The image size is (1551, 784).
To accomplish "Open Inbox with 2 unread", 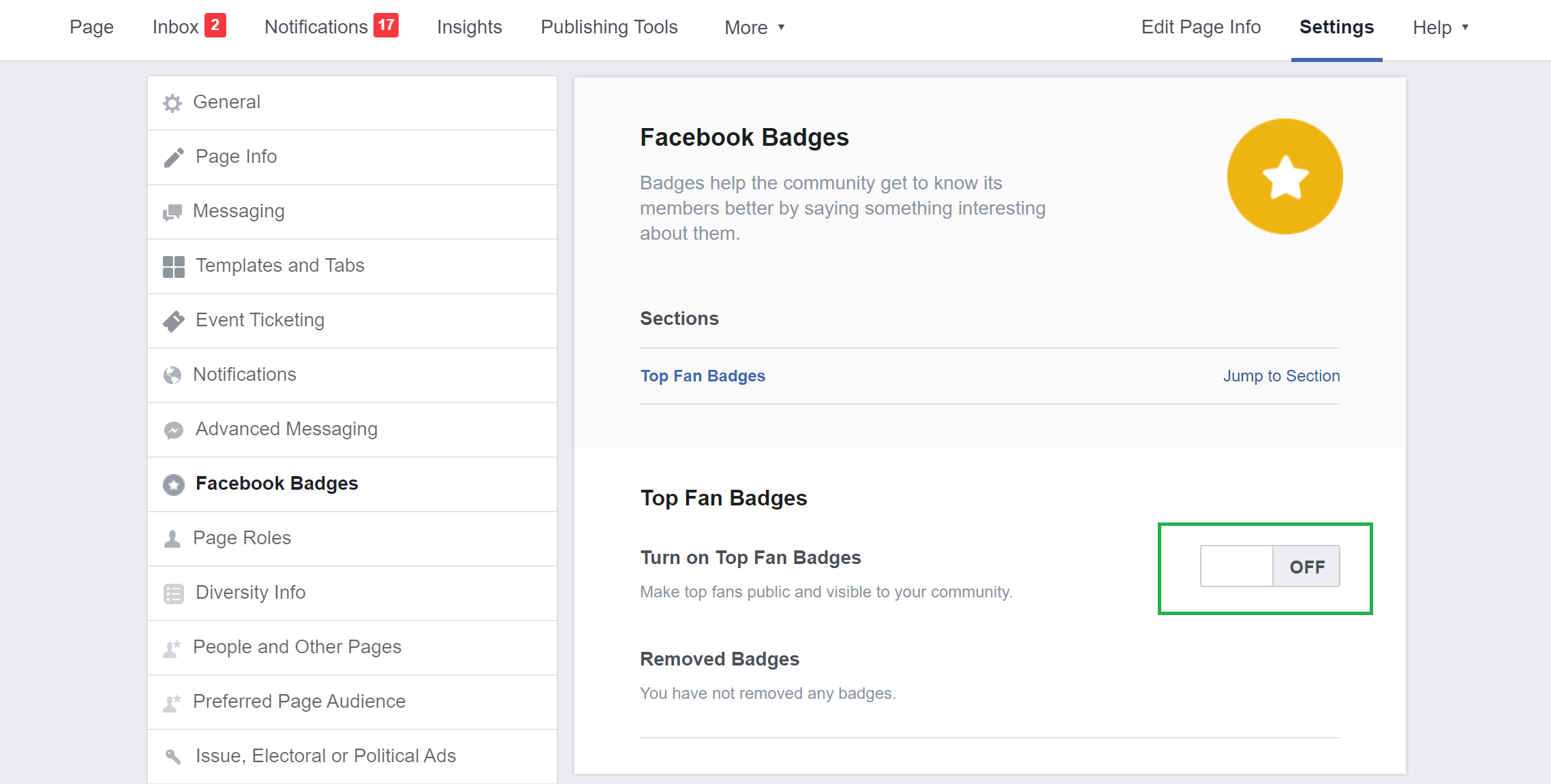I will click(x=188, y=27).
